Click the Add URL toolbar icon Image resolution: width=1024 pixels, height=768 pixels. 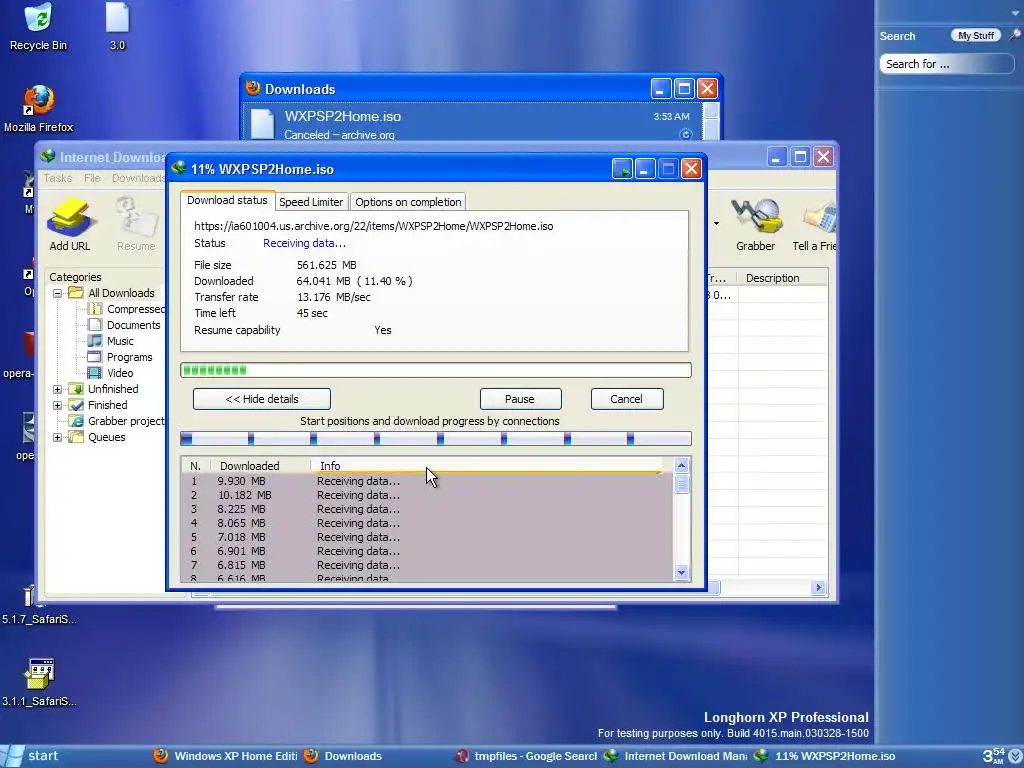point(70,225)
